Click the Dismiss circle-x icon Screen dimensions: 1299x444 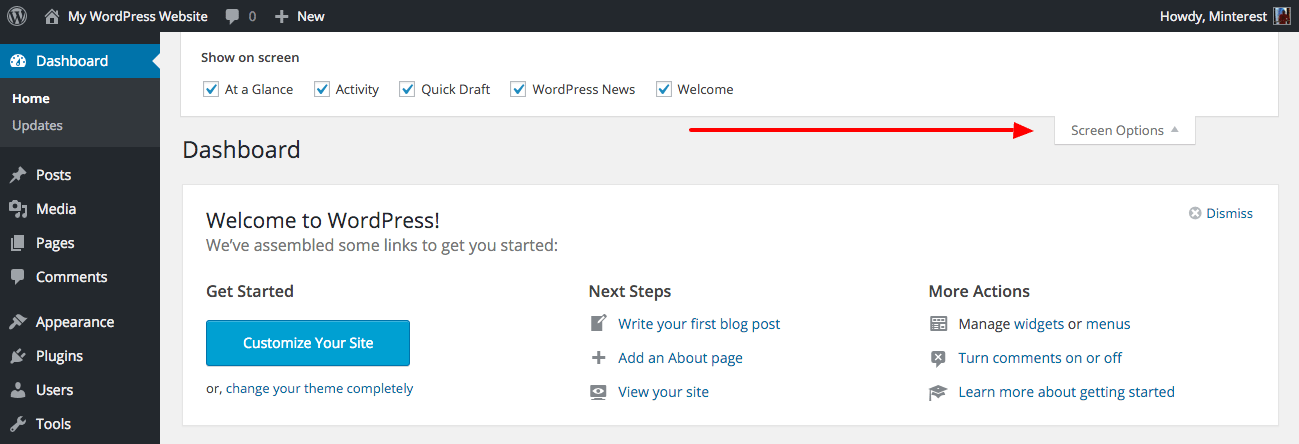point(1195,213)
